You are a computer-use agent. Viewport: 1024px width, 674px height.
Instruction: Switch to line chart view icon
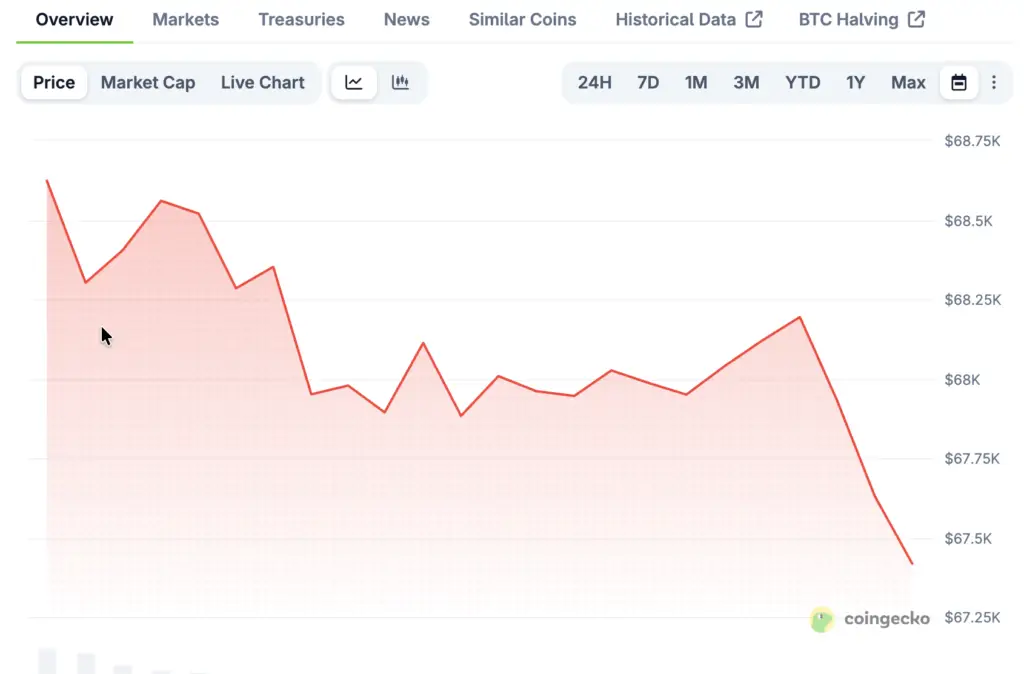(x=354, y=83)
